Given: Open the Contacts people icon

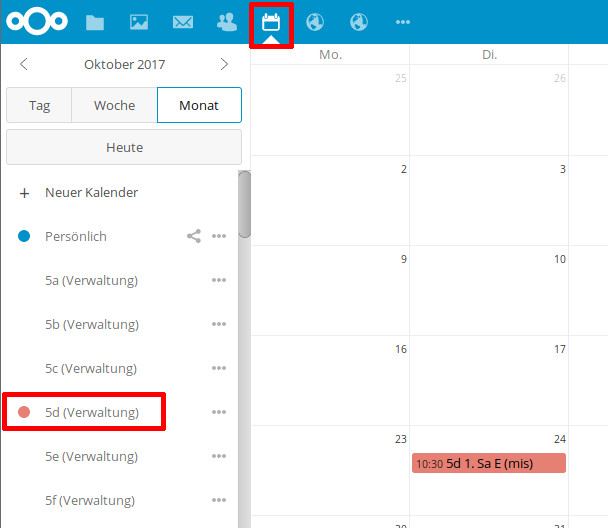Looking at the screenshot, I should coord(227,22).
